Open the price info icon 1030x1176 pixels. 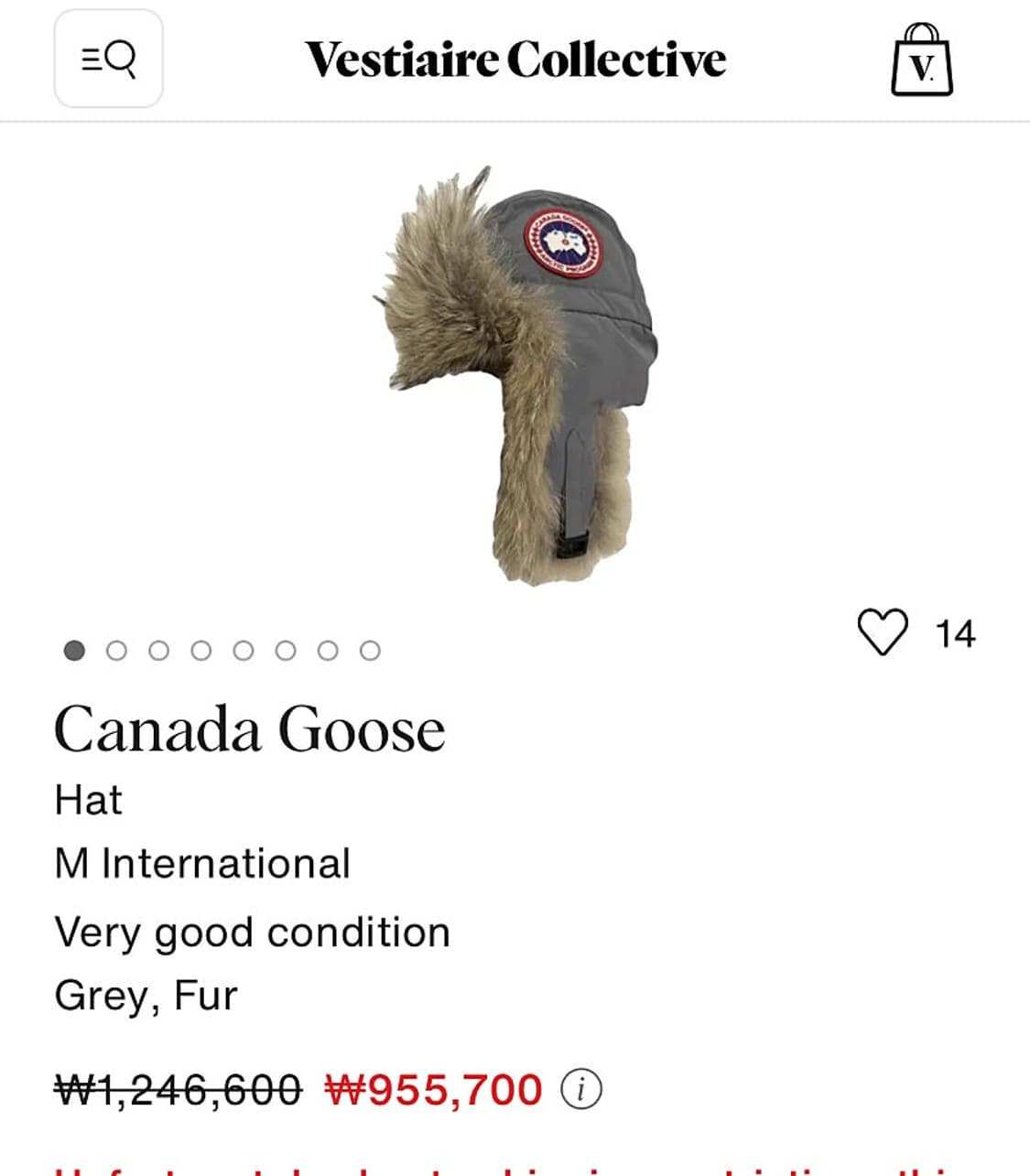pos(581,1089)
